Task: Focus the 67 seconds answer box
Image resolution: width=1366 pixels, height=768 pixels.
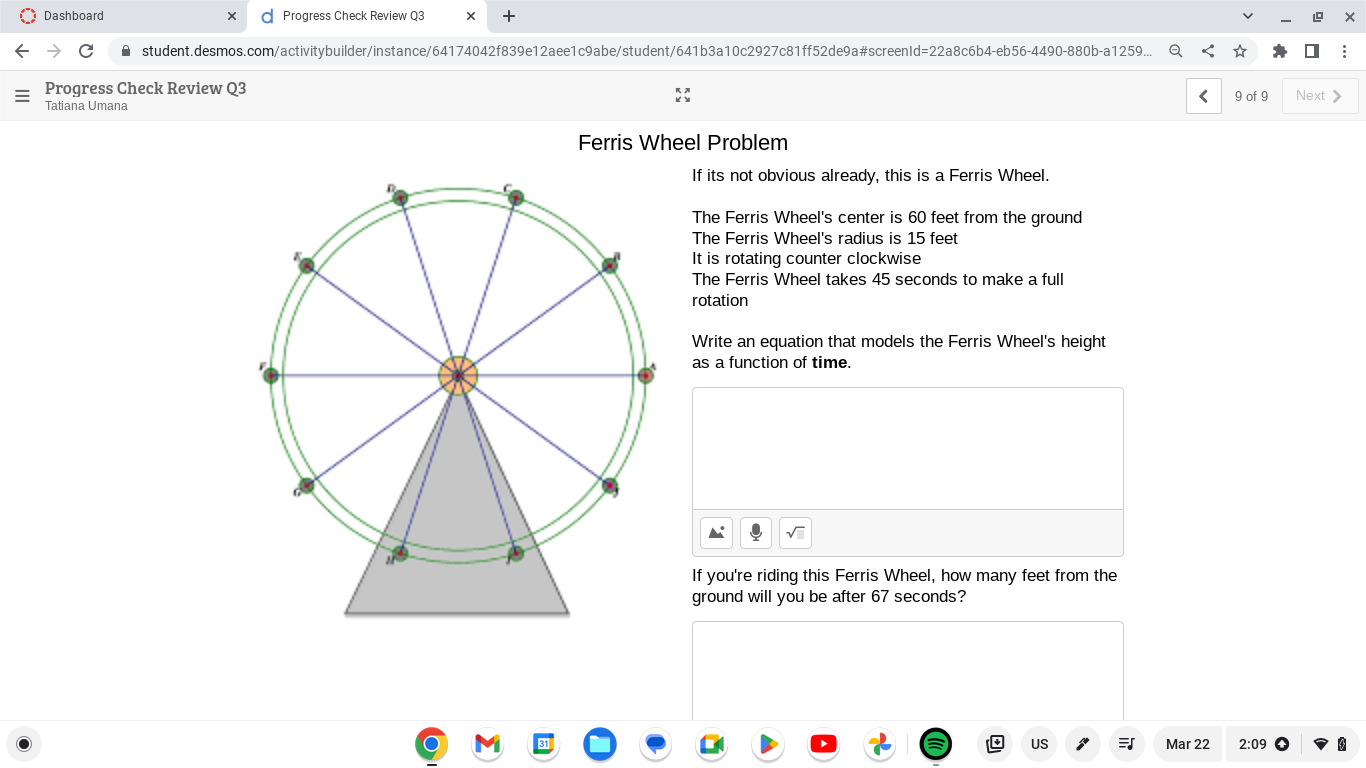Action: 908,670
